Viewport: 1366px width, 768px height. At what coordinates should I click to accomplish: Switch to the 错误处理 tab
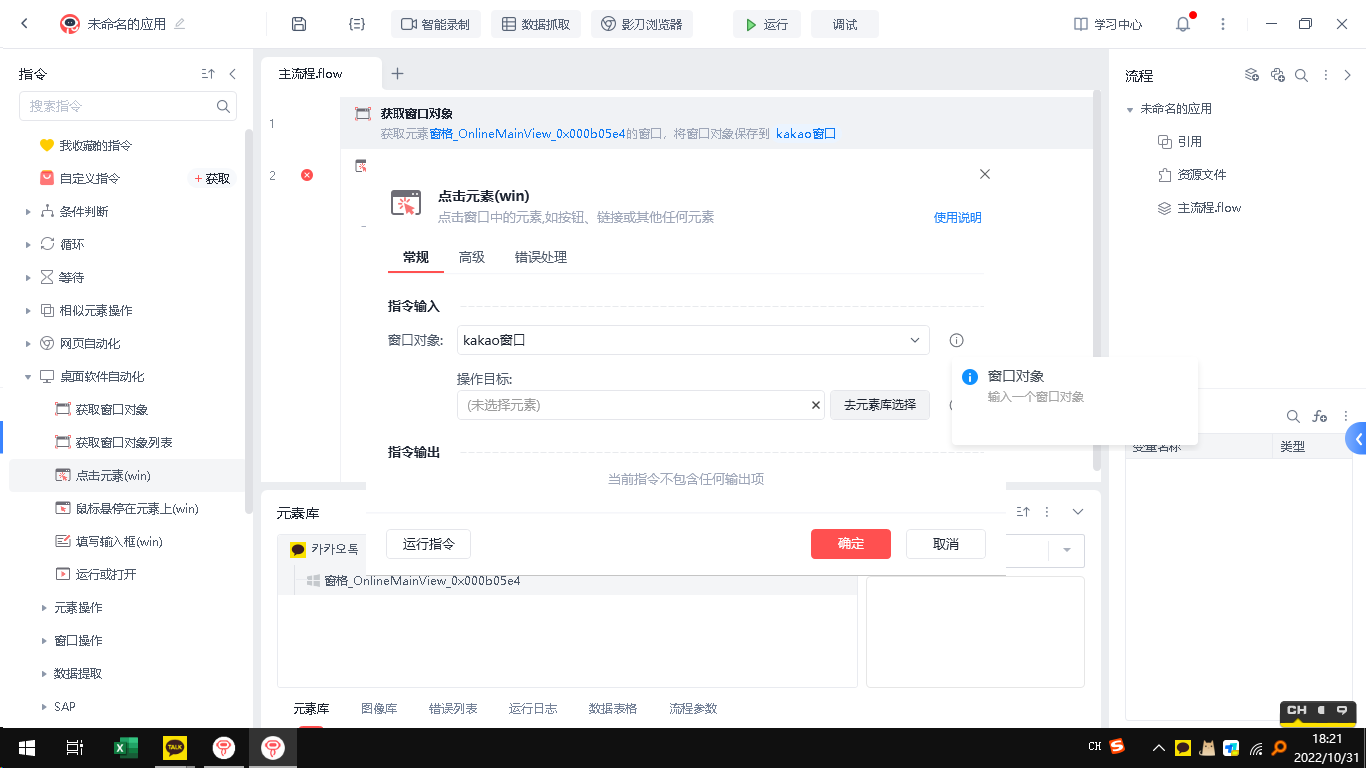[x=540, y=257]
